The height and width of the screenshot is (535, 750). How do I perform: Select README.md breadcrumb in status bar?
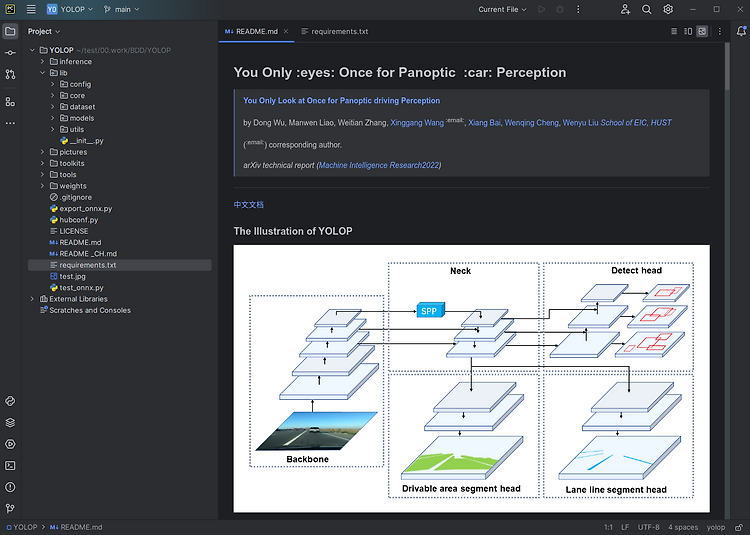[x=77, y=527]
